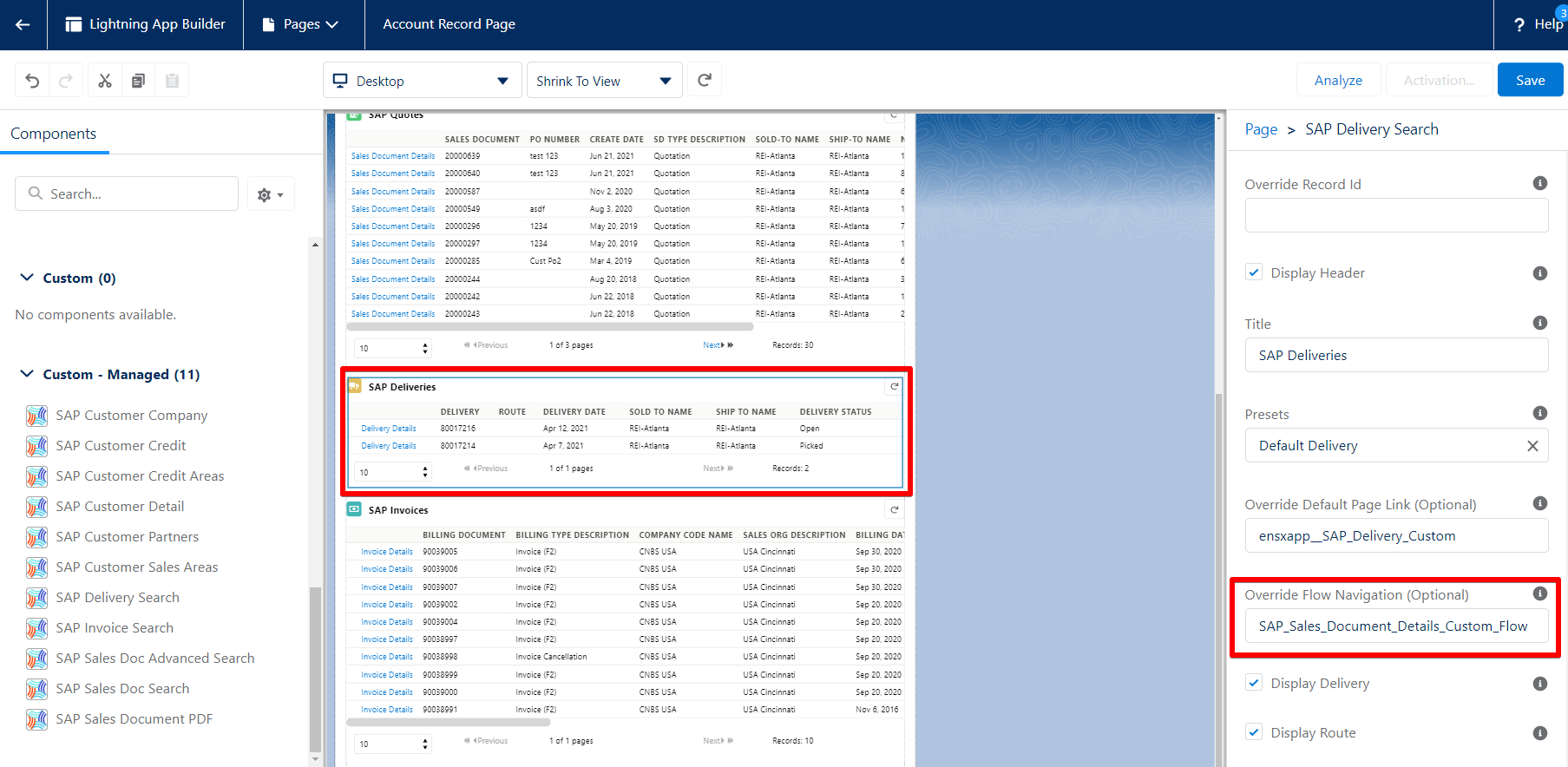Show info for Override Flow Navigation

1540,593
